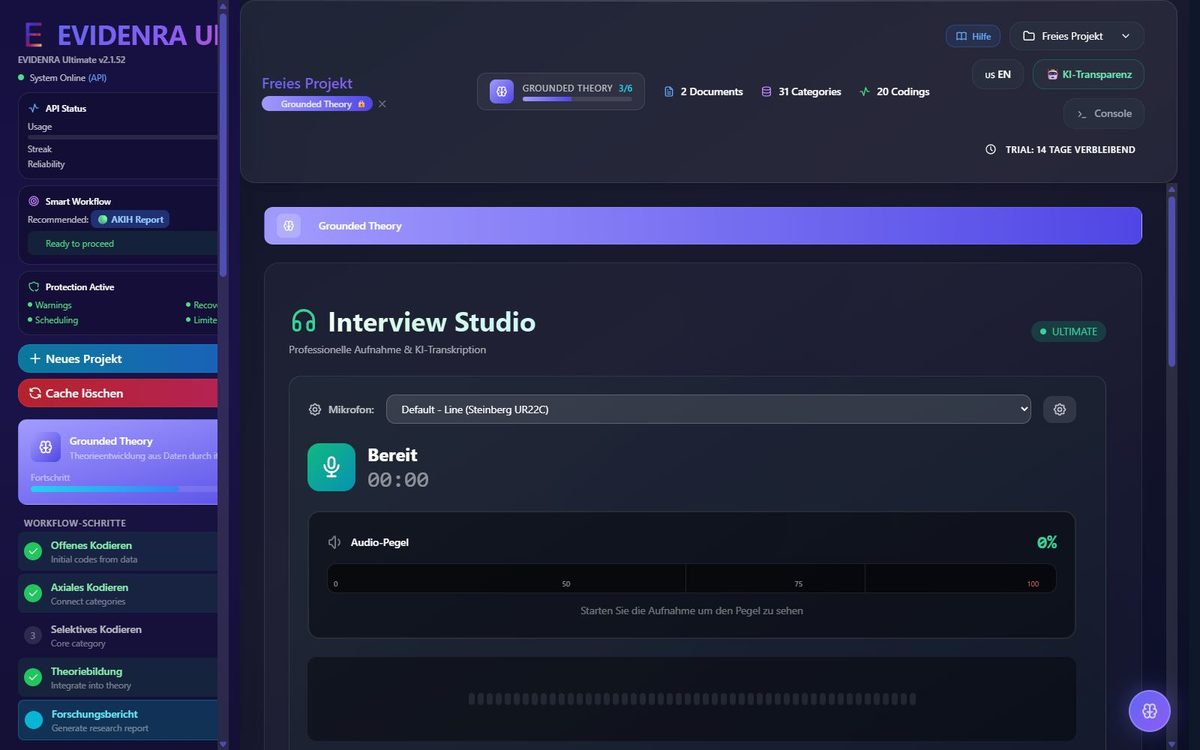Open microphone settings gear button
The image size is (1200, 750).
(1060, 409)
